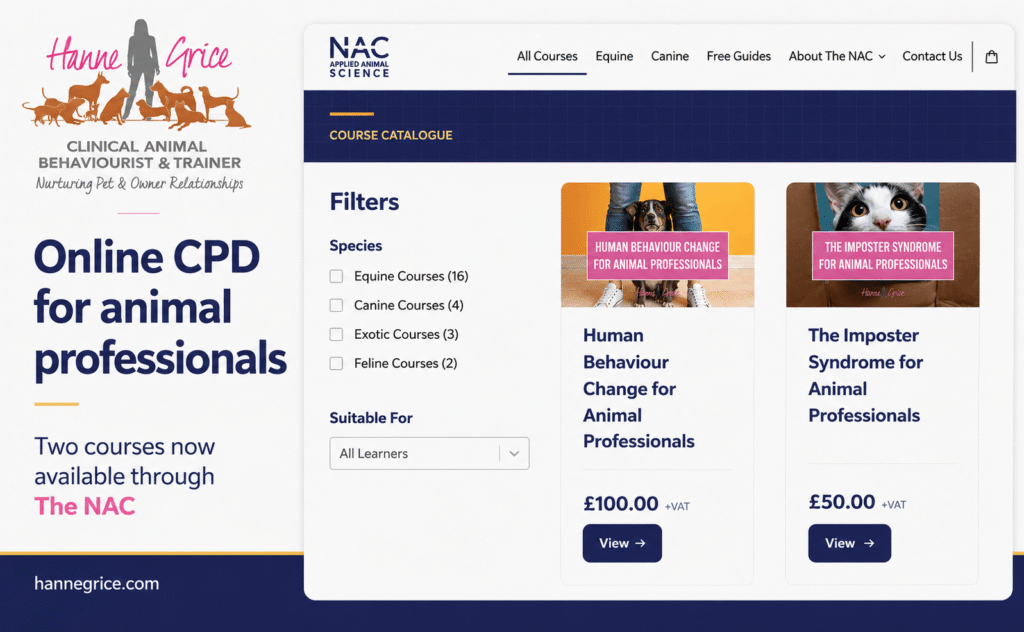Click the 'Nurturing Pet & Owner Relationships' tagline
Screen dimensions: 1024x632
tap(139, 183)
